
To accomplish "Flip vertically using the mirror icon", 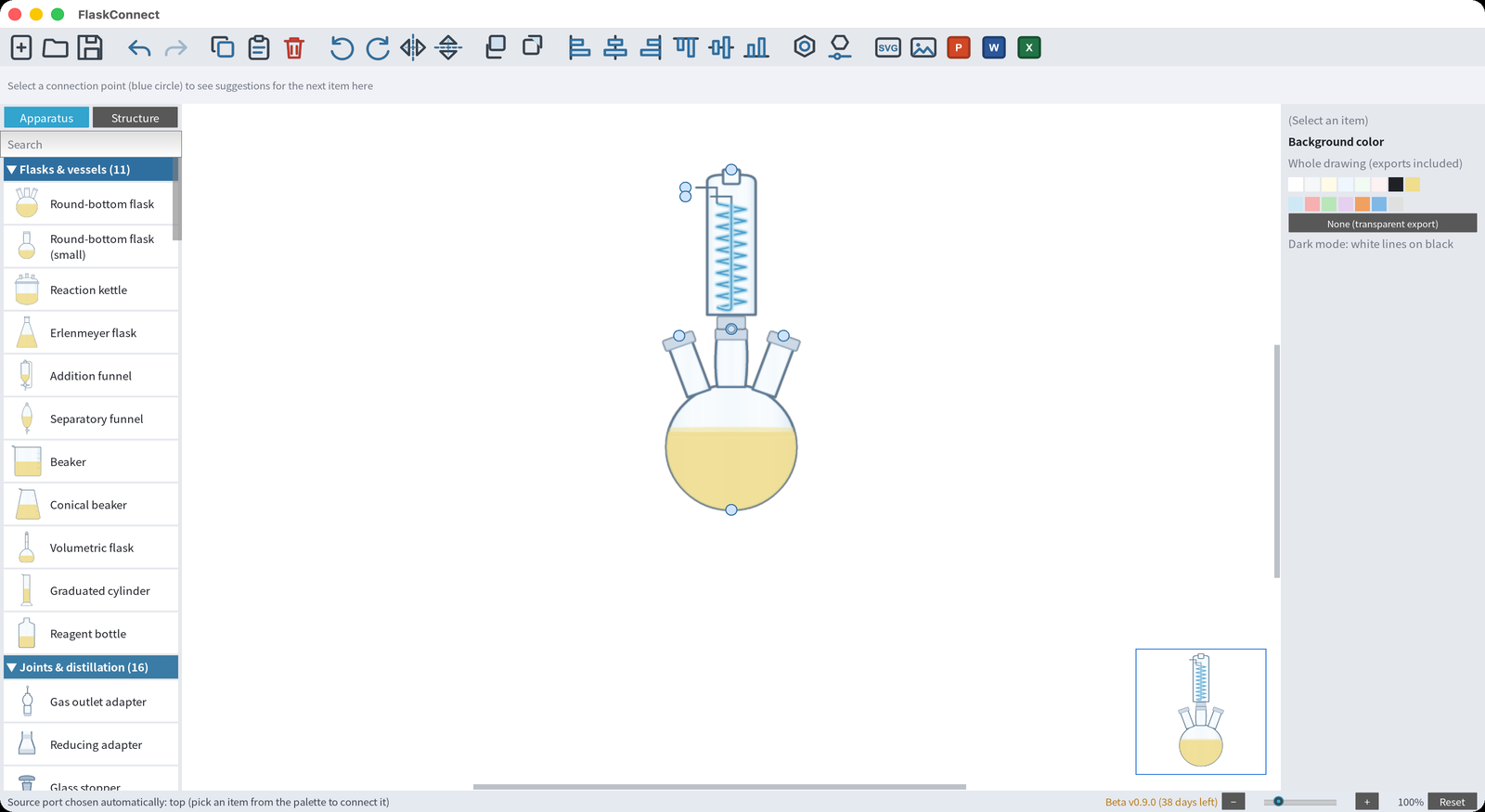I will [448, 47].
